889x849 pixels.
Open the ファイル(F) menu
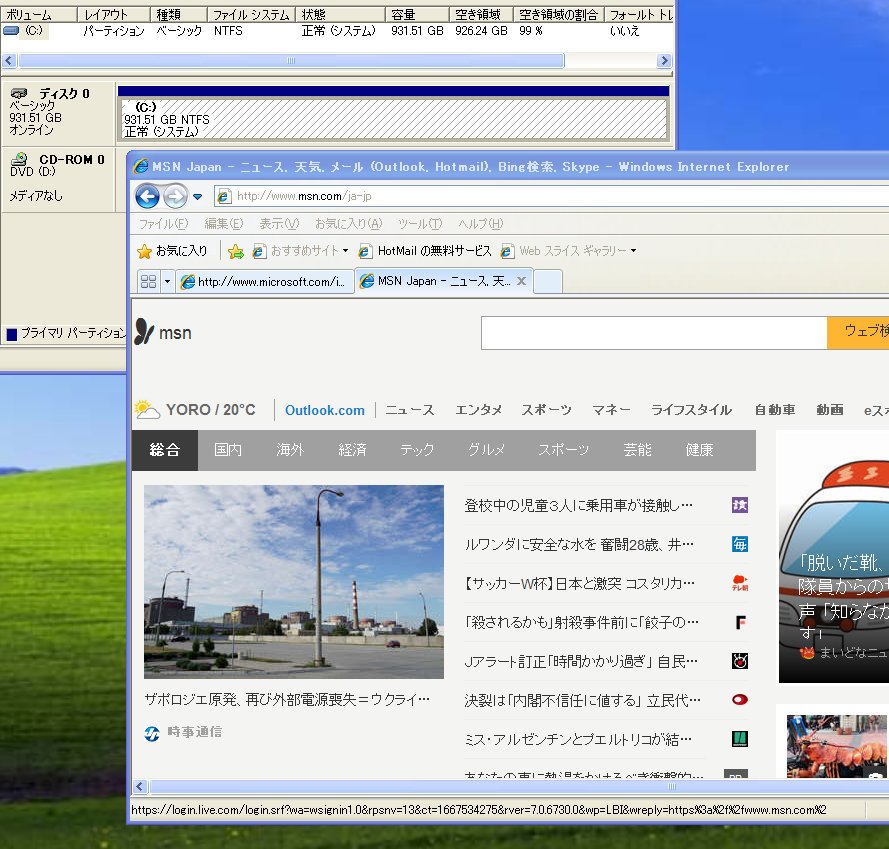[163, 224]
